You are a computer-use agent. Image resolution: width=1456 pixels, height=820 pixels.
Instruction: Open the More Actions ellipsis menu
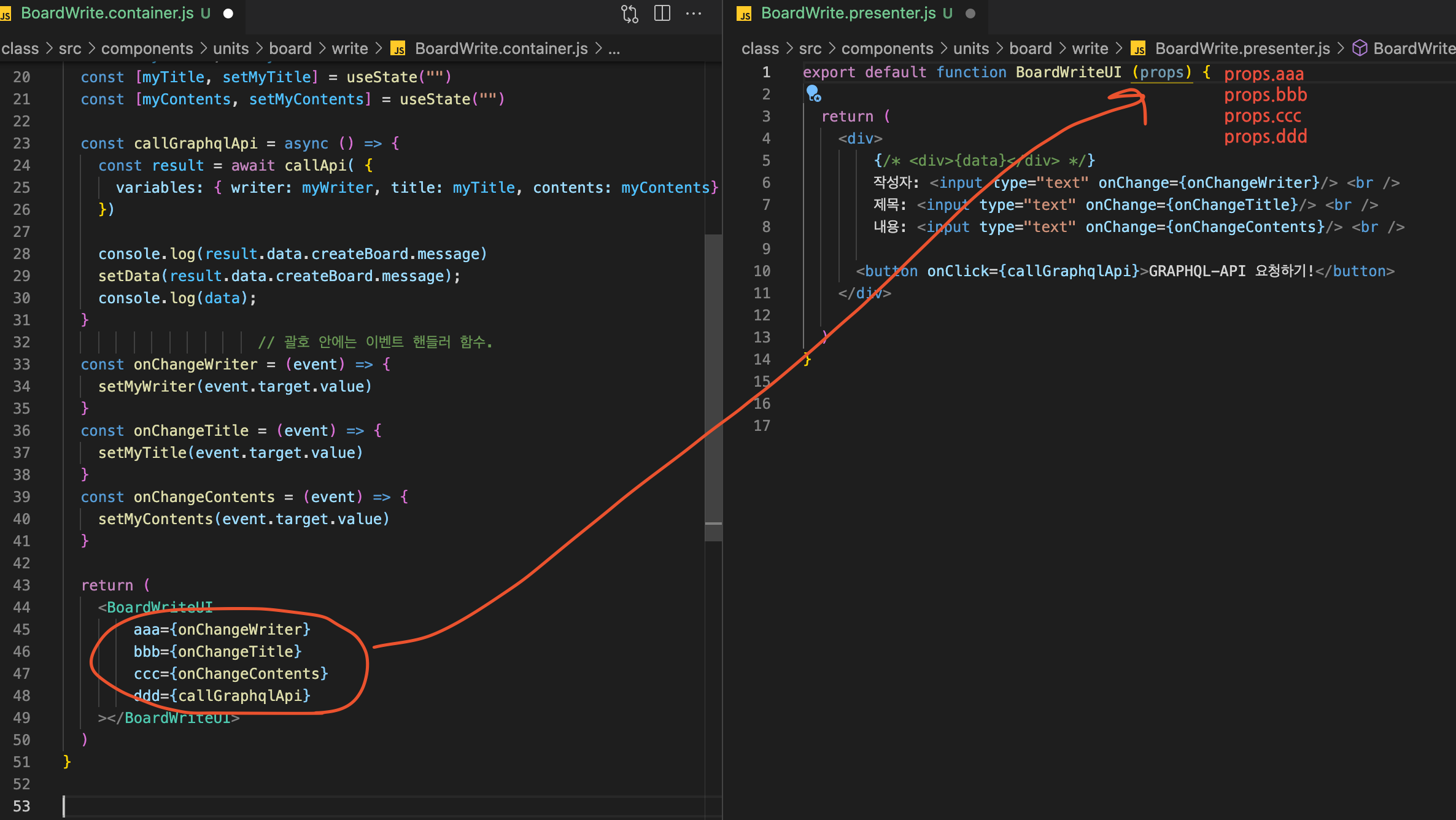[694, 14]
